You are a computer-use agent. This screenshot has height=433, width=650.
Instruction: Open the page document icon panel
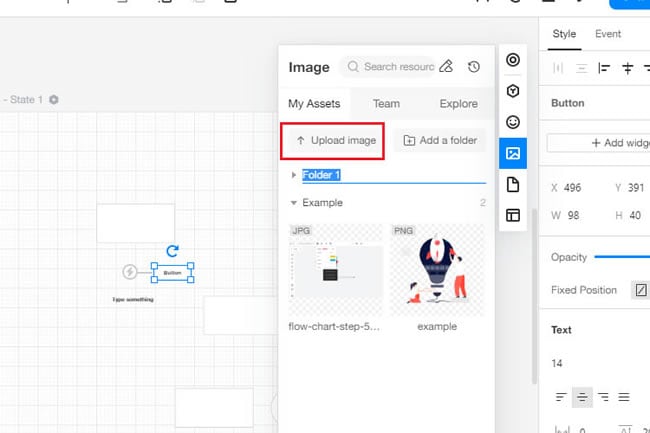pos(513,184)
